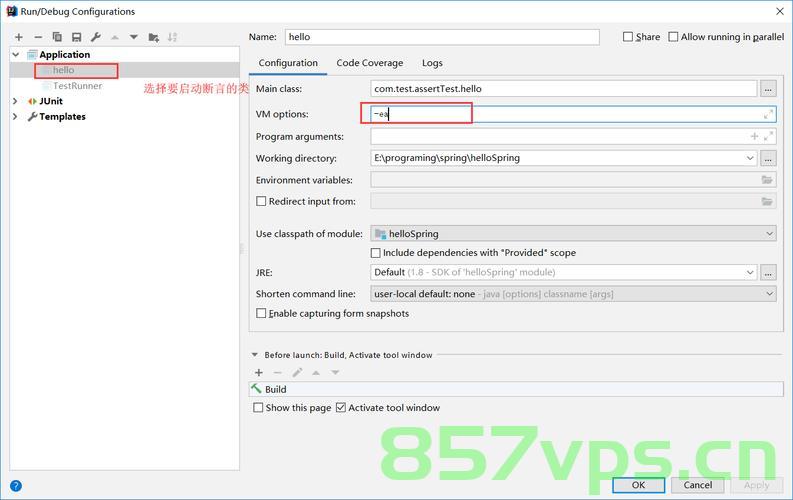Confirm with the OK button

638,485
